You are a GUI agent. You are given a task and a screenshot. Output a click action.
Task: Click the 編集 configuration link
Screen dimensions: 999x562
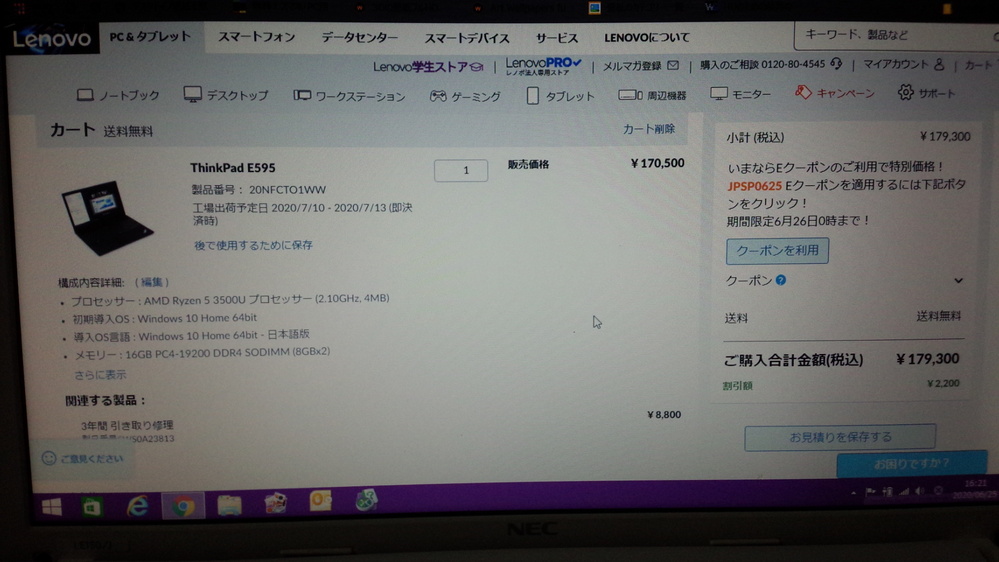click(x=152, y=282)
